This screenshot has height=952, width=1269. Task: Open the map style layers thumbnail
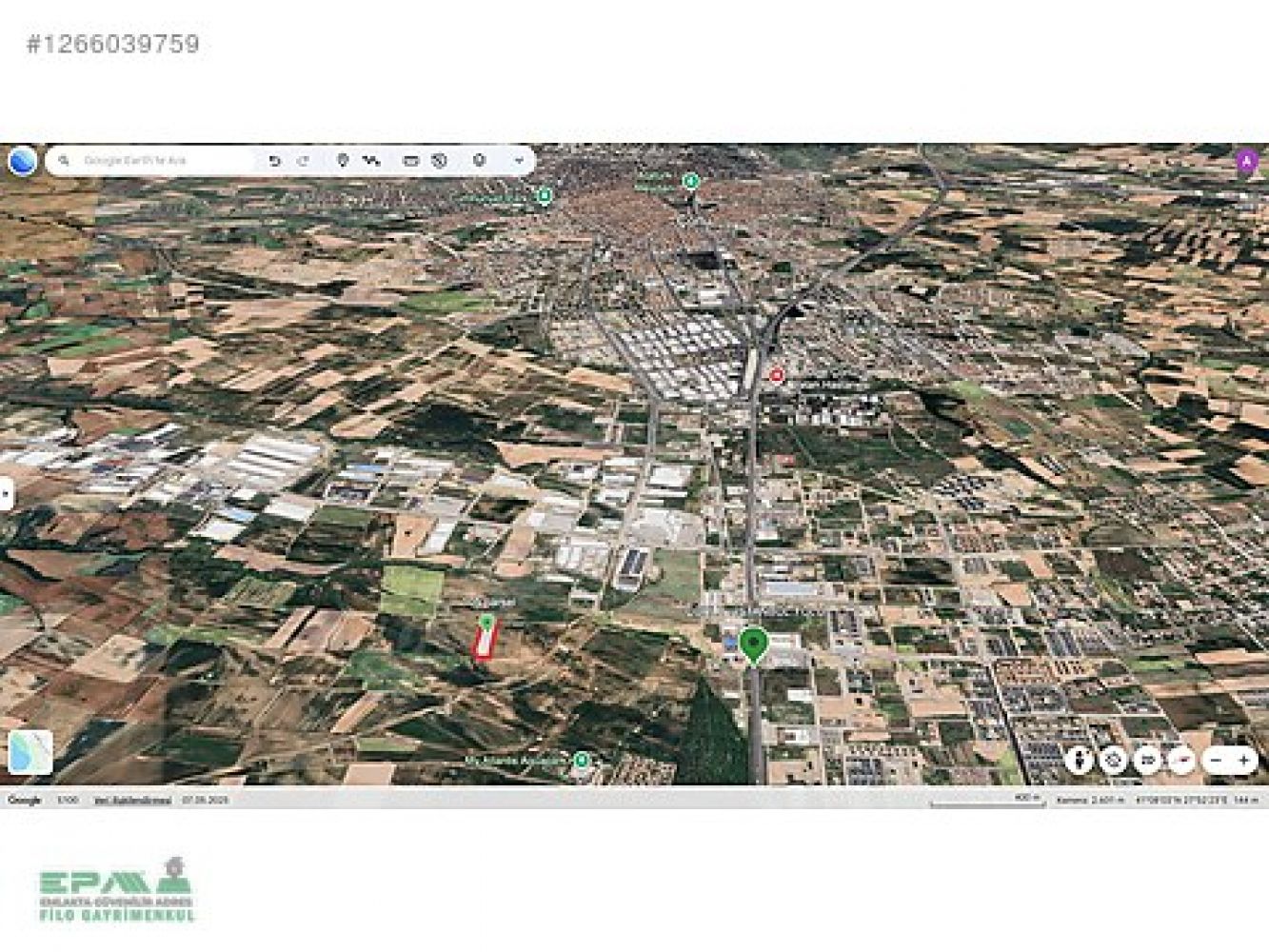pyautogui.click(x=30, y=751)
